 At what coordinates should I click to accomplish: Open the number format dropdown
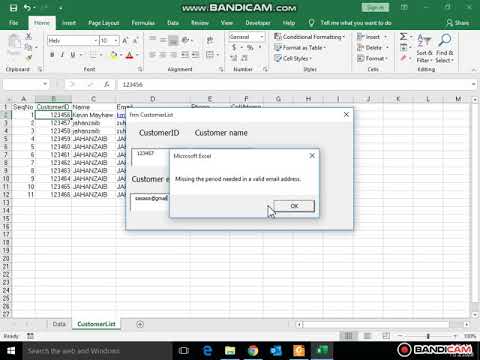click(262, 37)
